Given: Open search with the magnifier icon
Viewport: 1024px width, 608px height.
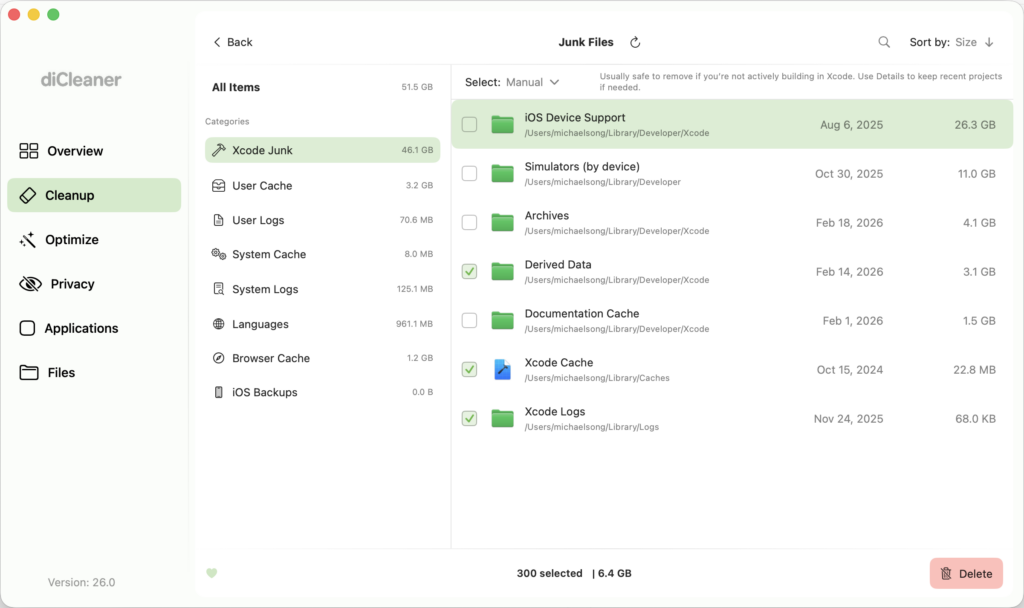Looking at the screenshot, I should pos(884,42).
